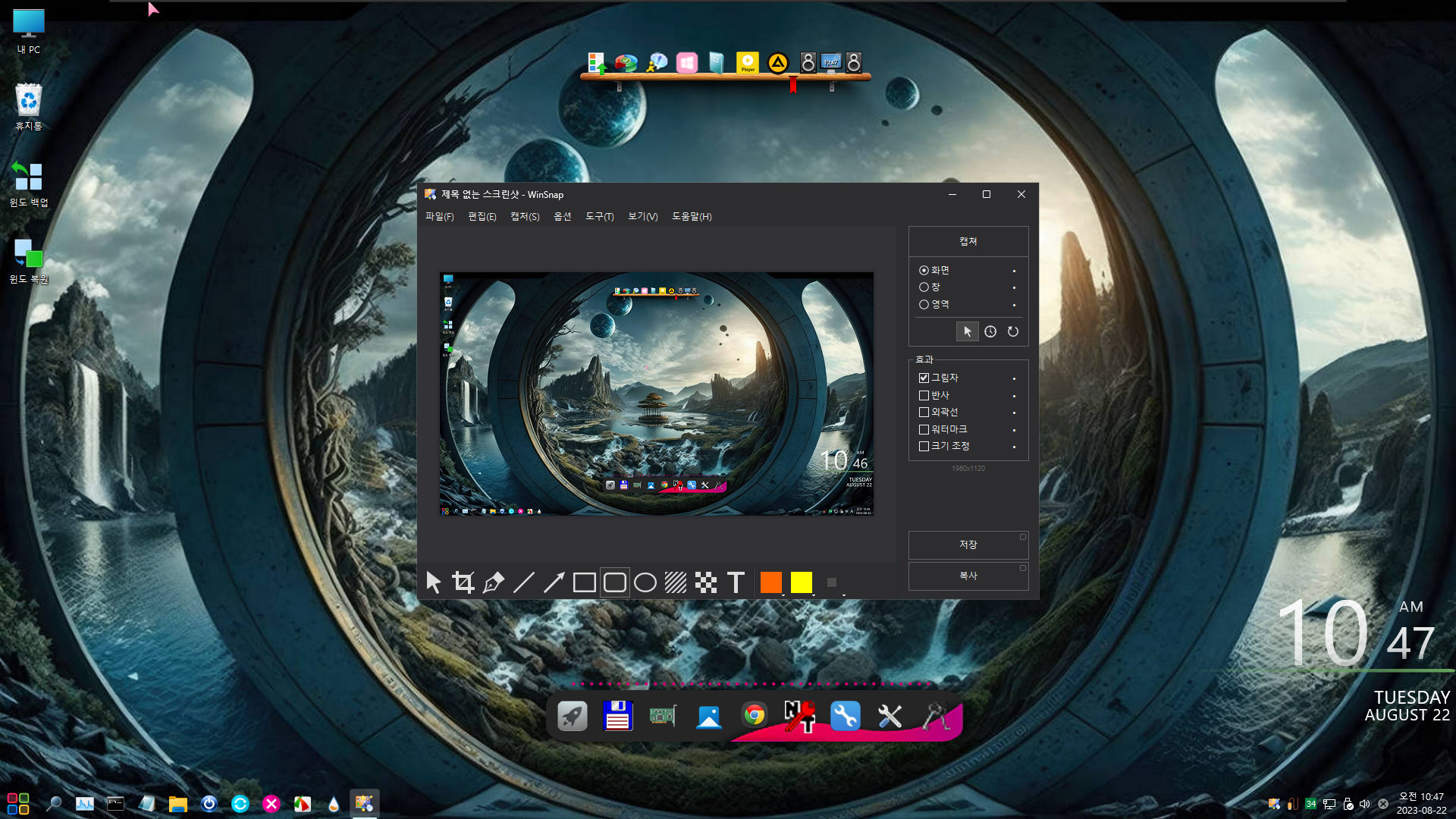Open the 캡처(S) menu
1456x819 pixels.
[525, 217]
